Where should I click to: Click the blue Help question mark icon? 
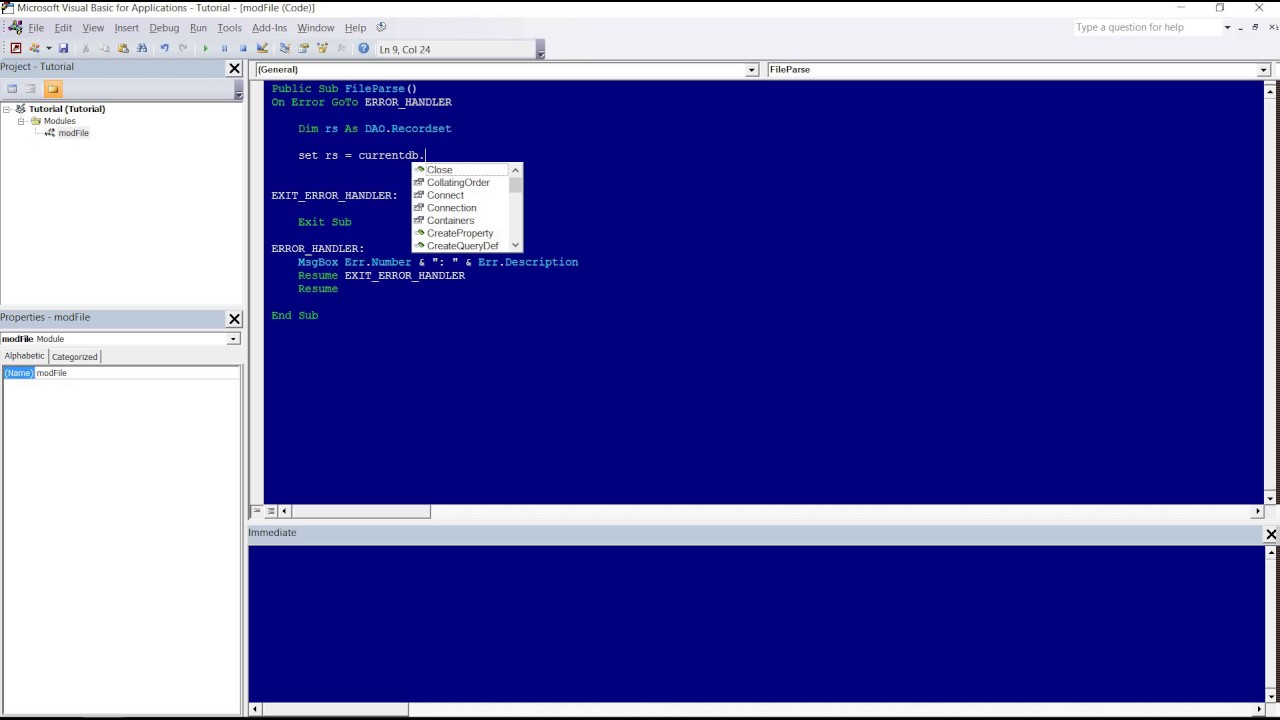click(x=363, y=48)
